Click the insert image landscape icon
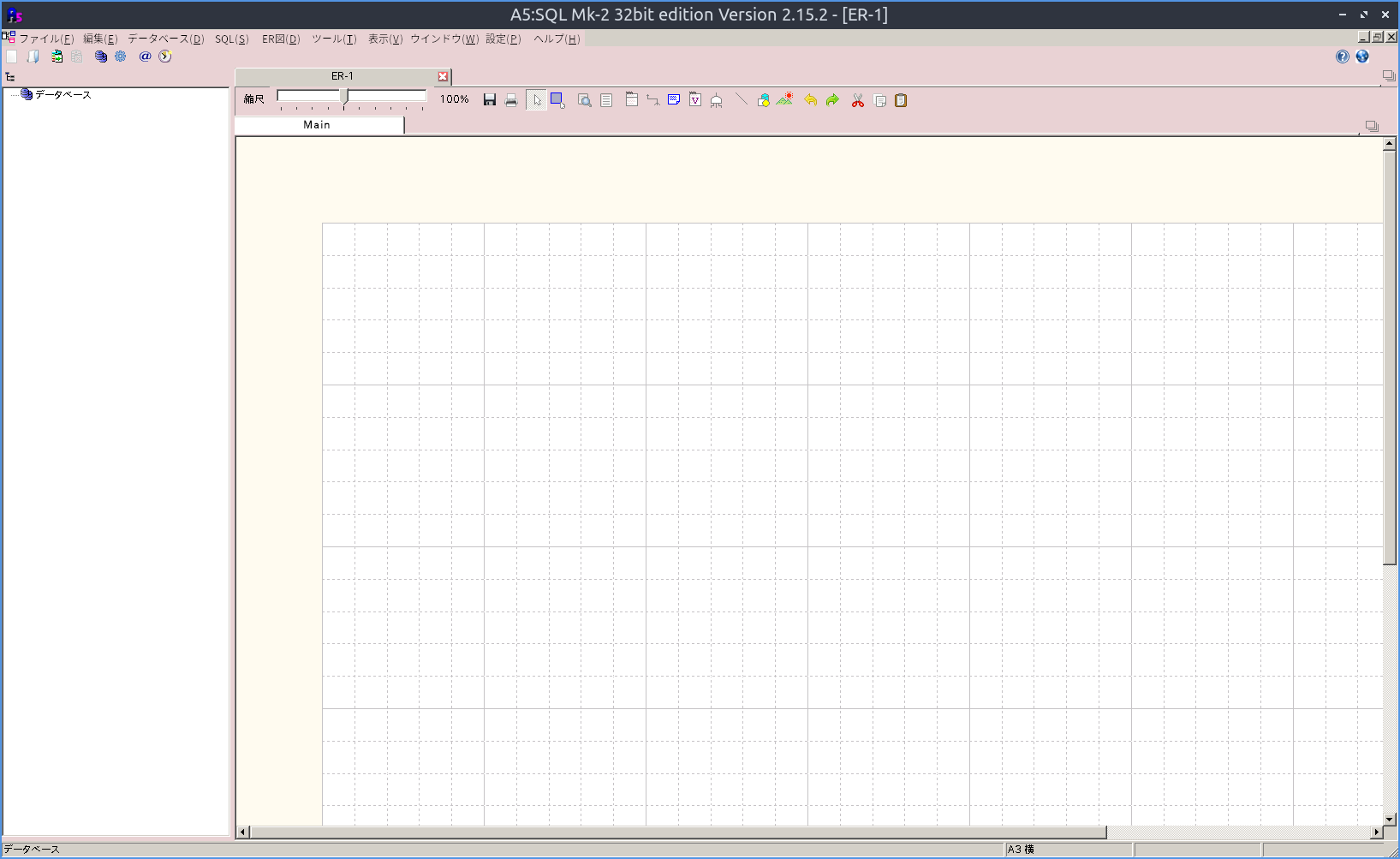Image resolution: width=1400 pixels, height=859 pixels. point(784,99)
